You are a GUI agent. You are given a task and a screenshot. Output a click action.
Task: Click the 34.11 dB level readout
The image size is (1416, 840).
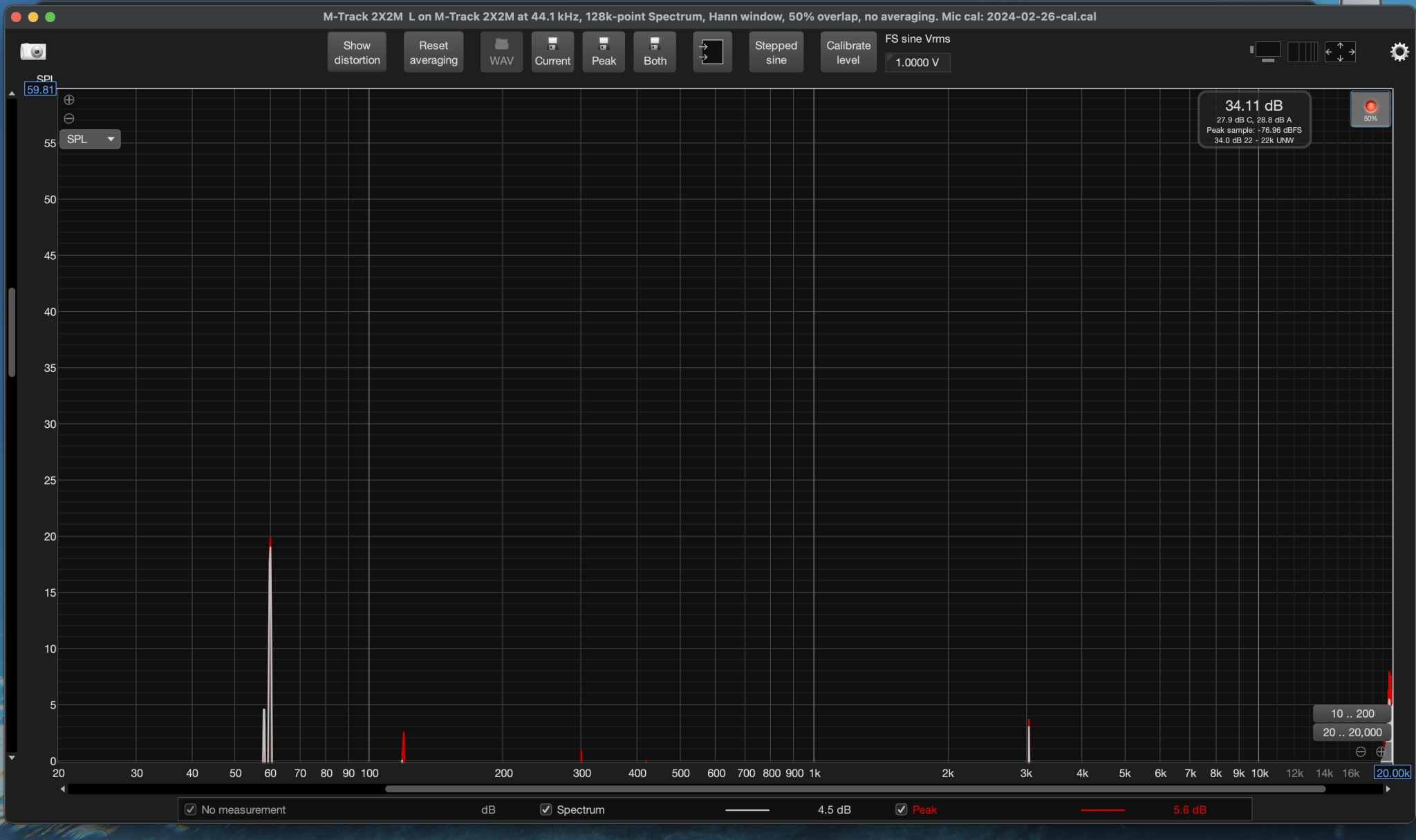(x=1254, y=105)
